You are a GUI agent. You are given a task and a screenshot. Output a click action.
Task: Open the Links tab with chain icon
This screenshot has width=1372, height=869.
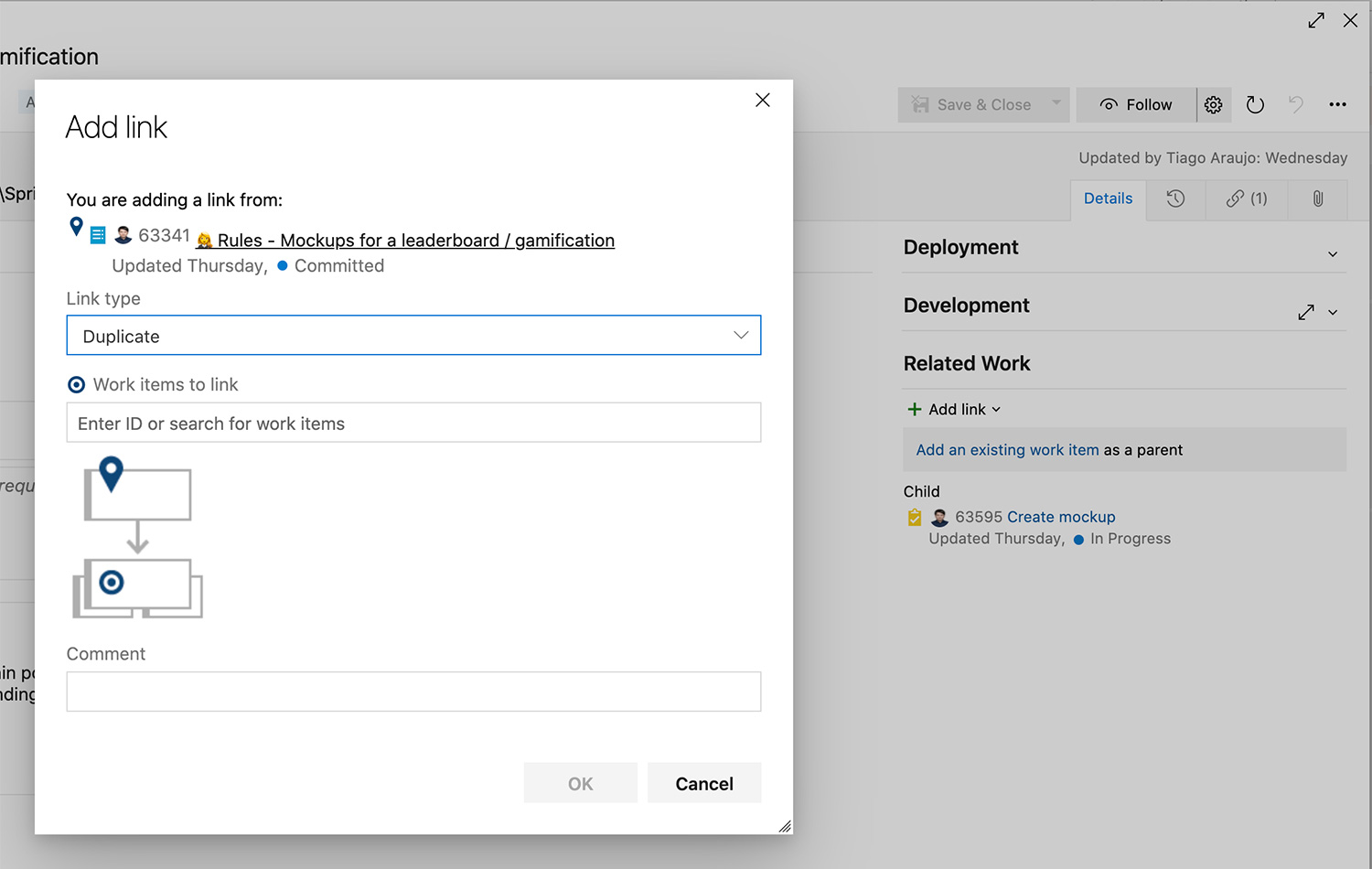click(x=1246, y=198)
